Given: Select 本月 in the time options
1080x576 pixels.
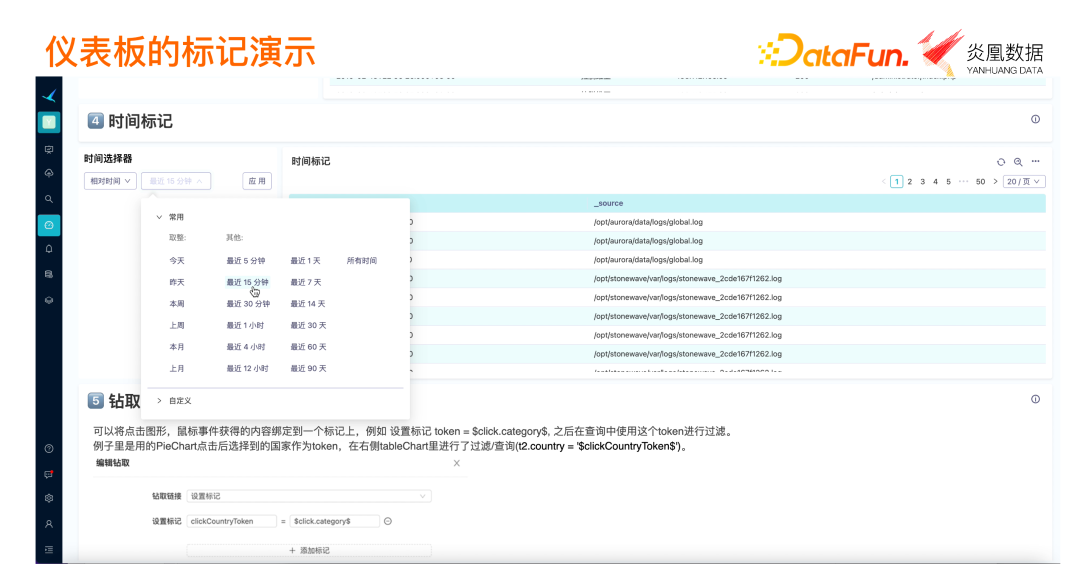Looking at the screenshot, I should pos(177,347).
